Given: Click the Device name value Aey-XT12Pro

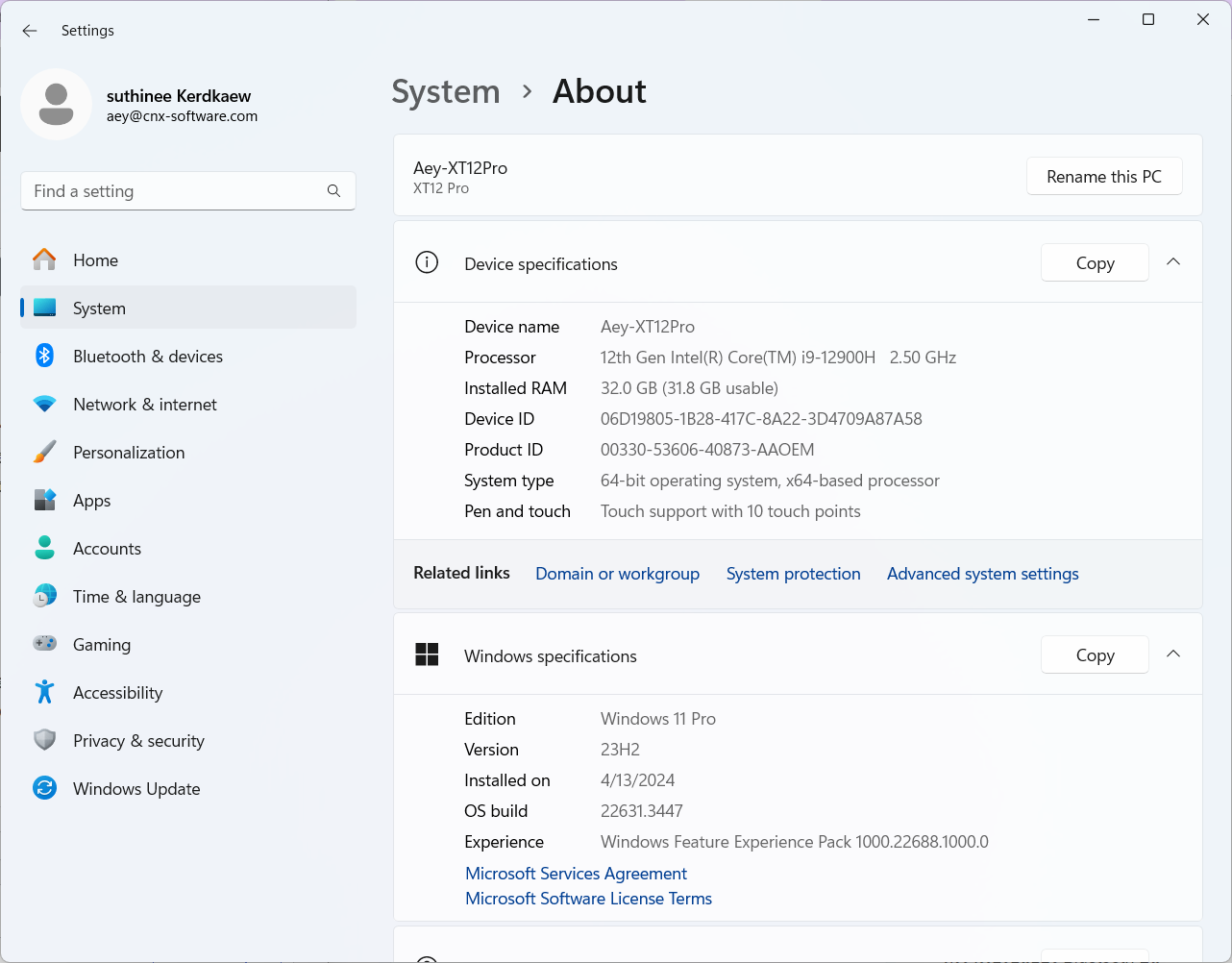Looking at the screenshot, I should click(648, 327).
